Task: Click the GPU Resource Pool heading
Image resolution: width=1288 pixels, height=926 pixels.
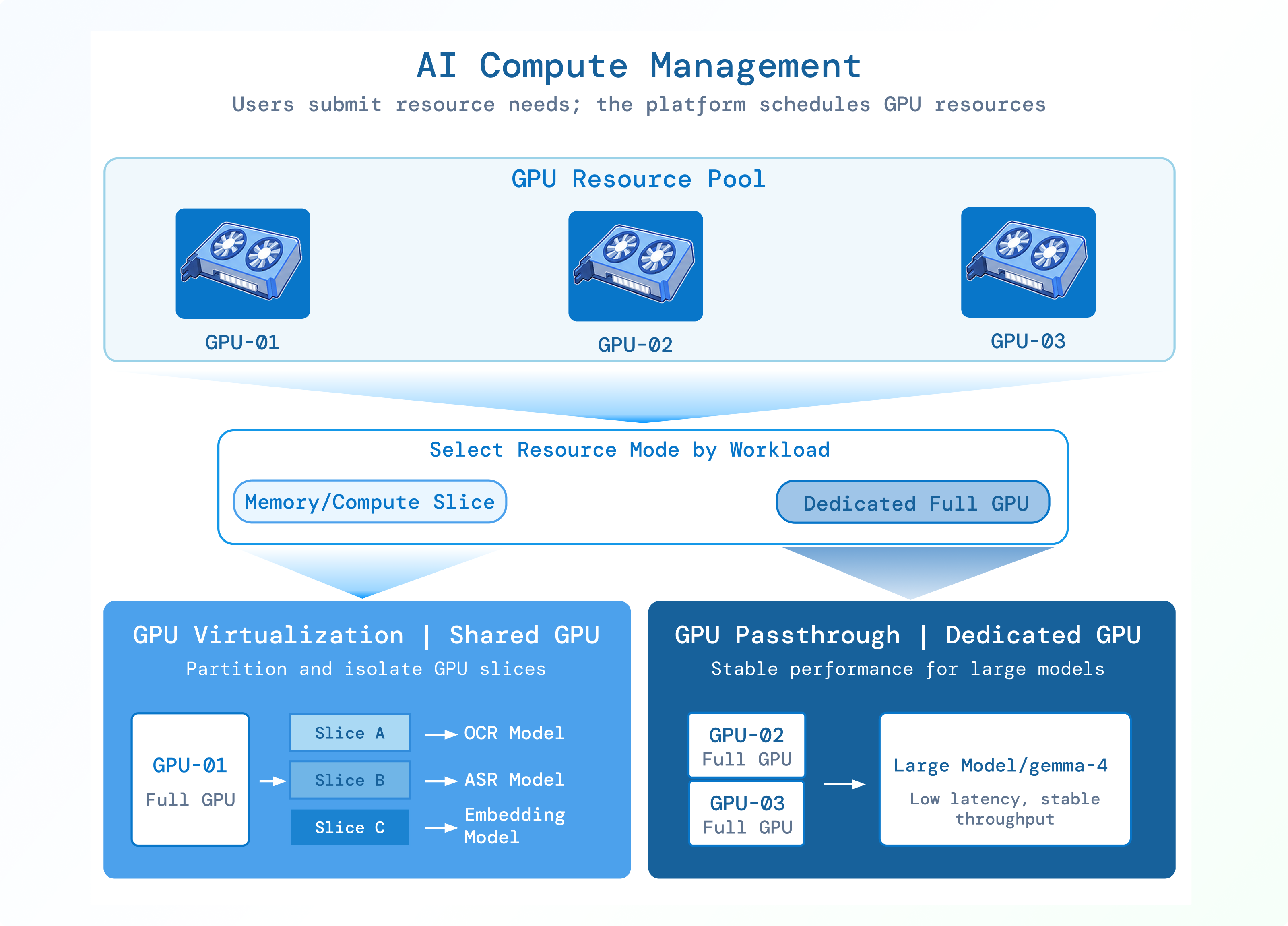Action: [x=639, y=179]
